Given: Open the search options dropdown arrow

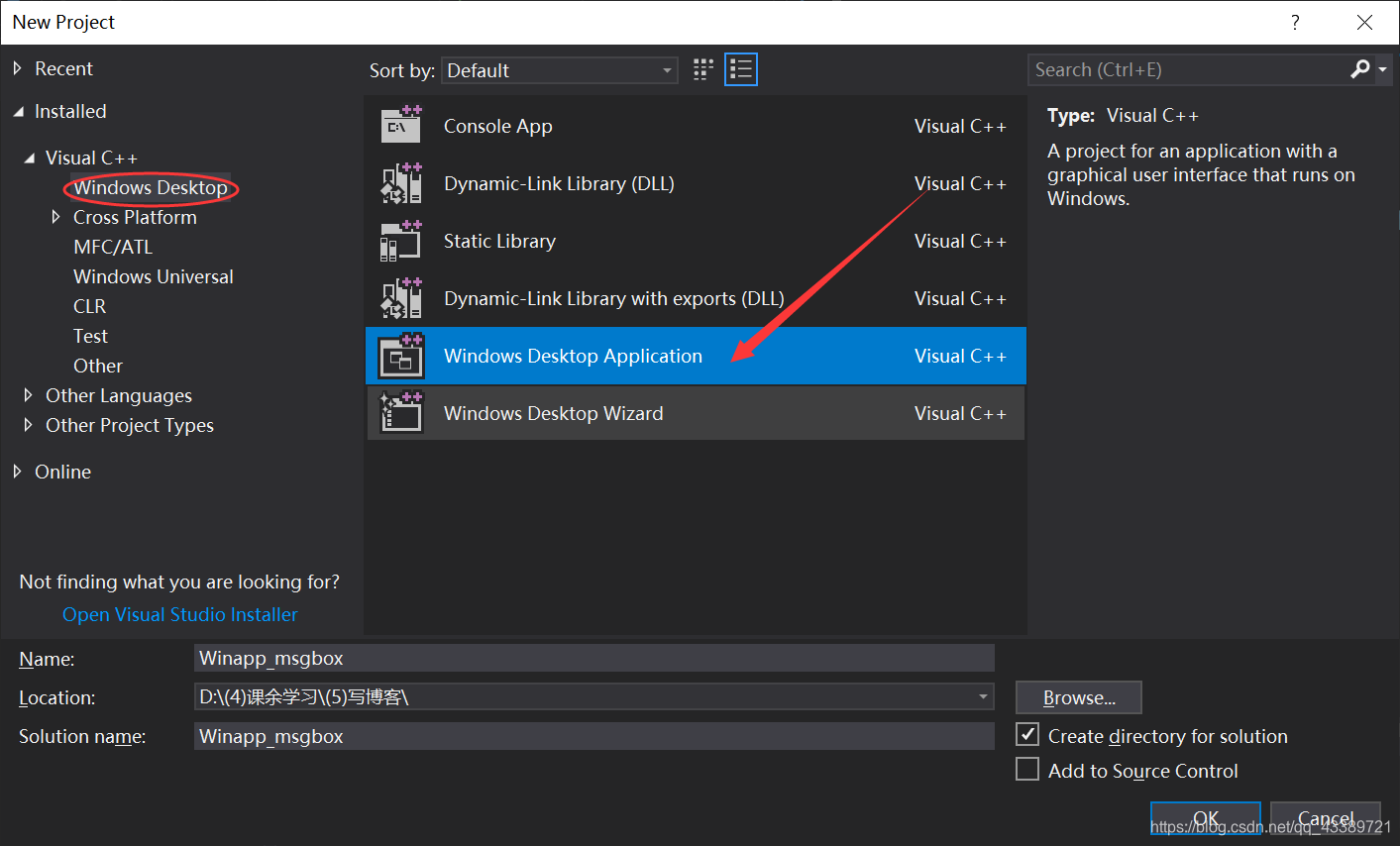Looking at the screenshot, I should coord(1383,70).
